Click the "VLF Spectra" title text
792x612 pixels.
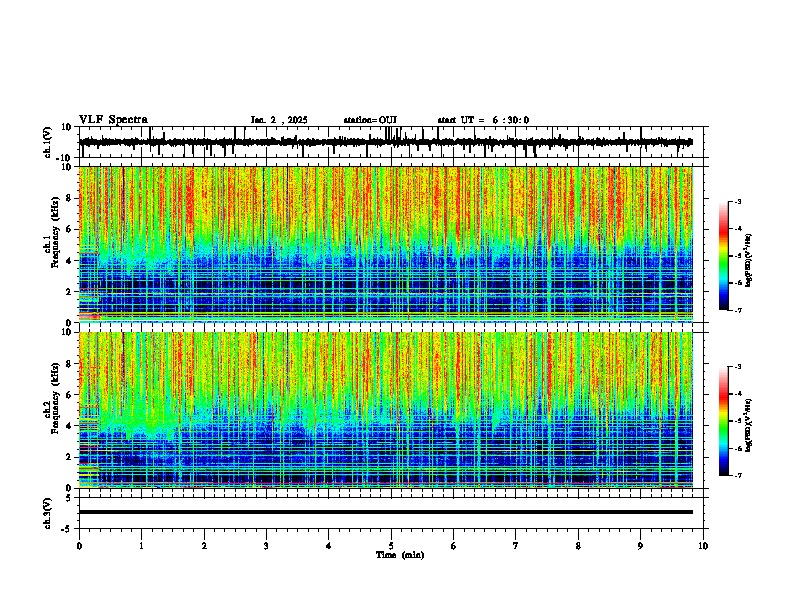tap(113, 120)
